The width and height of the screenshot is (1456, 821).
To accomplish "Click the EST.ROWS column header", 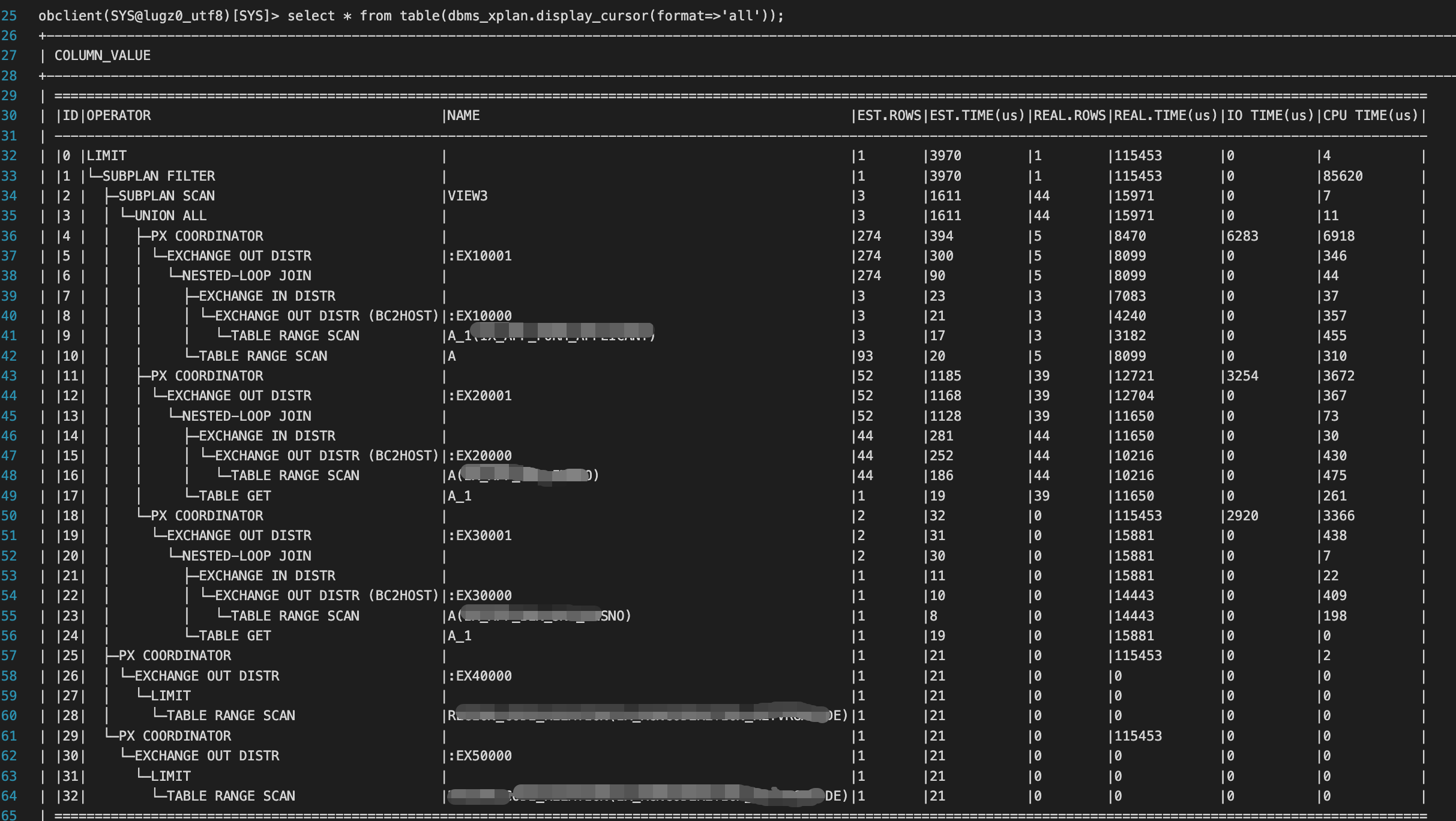I will [x=889, y=115].
